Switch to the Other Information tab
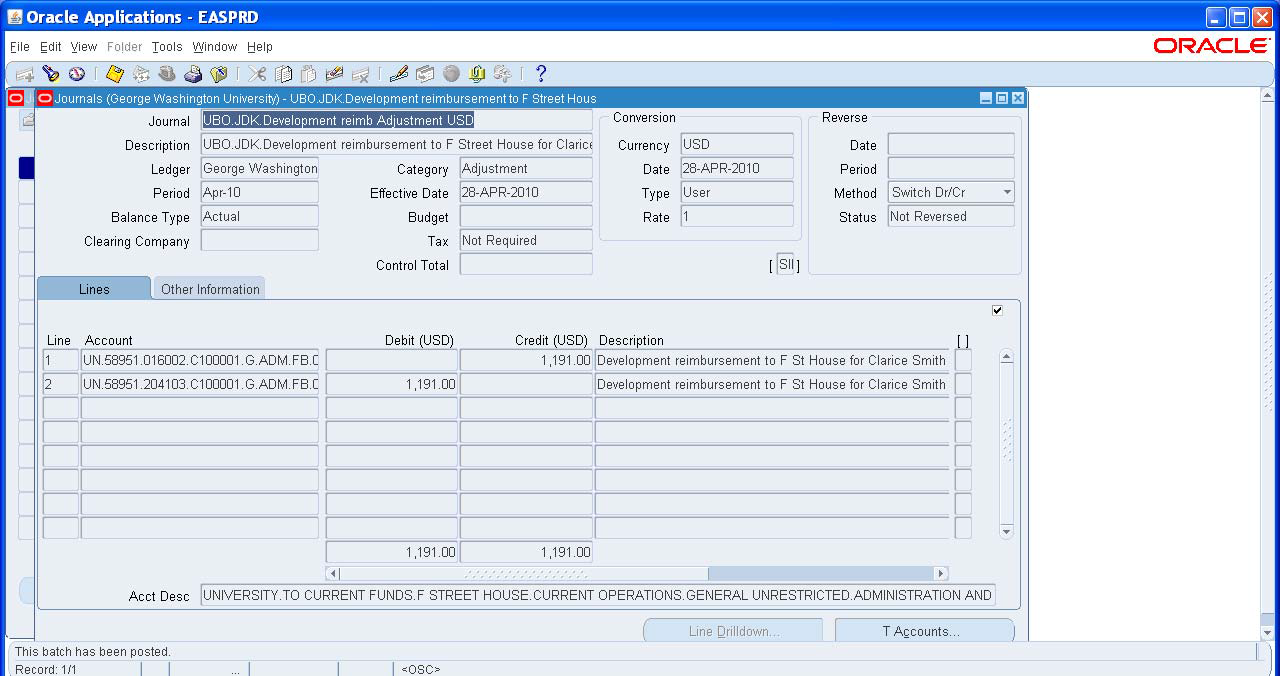This screenshot has width=1280, height=676. tap(209, 288)
